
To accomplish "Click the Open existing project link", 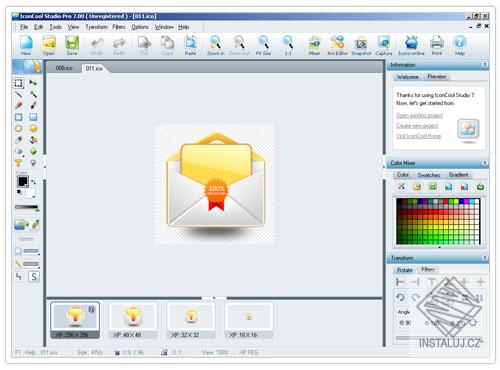I will (x=419, y=115).
